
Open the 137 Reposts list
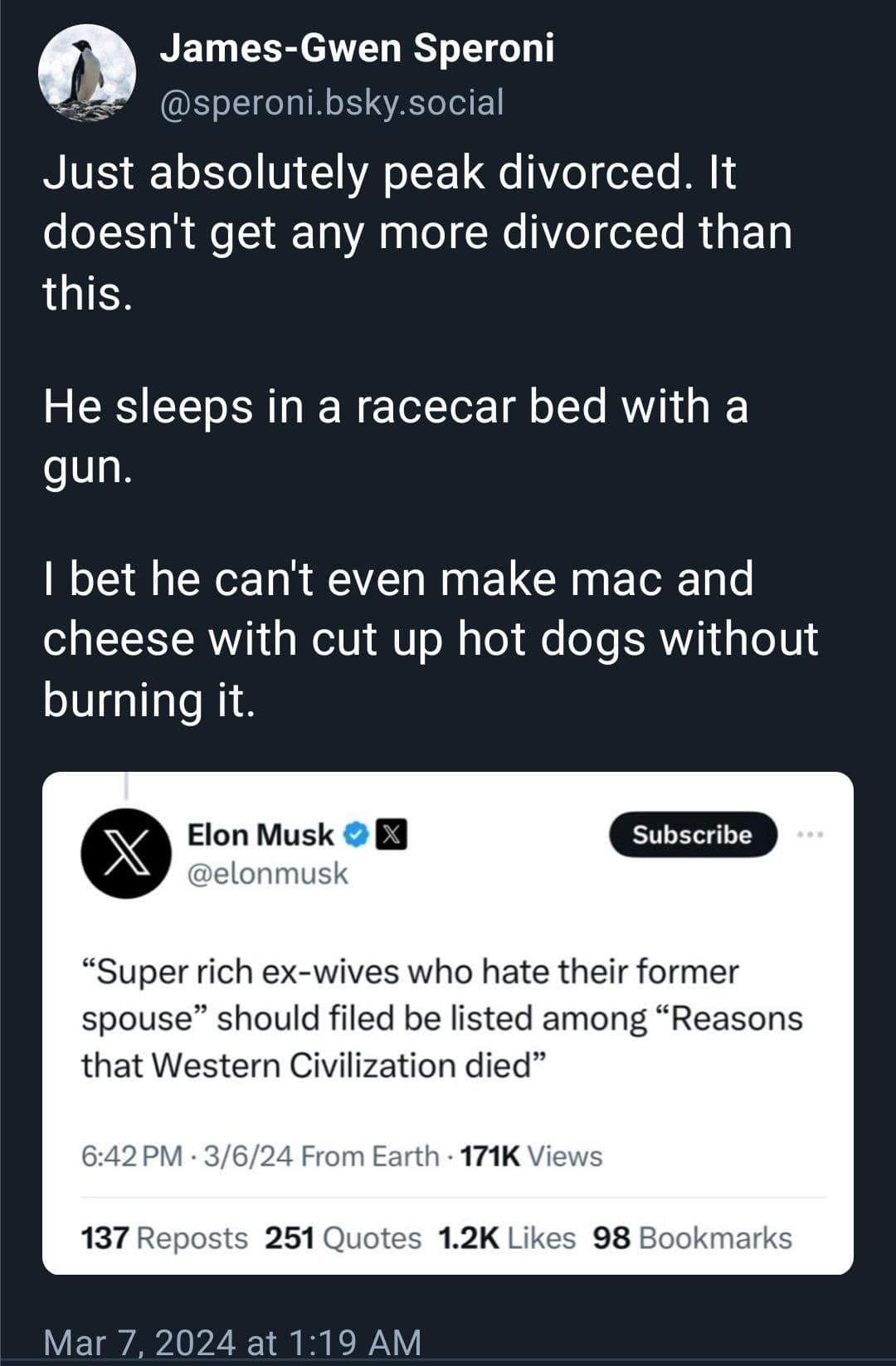pyautogui.click(x=164, y=1238)
